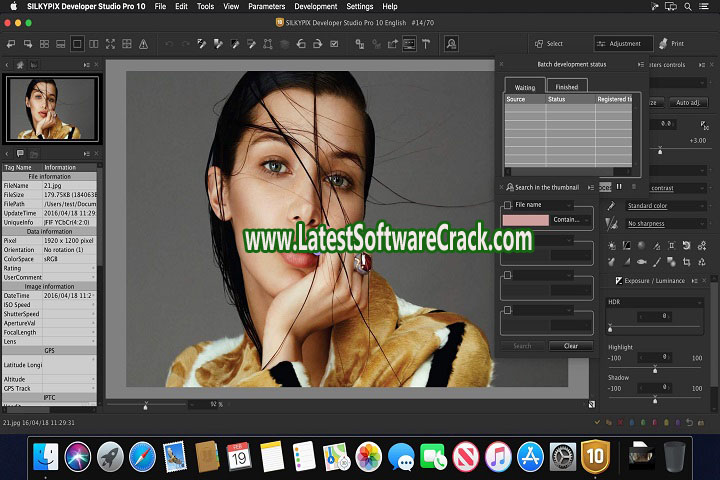This screenshot has height=480, width=720.
Task: Open the No sharpness dropdown
Action: [x=665, y=224]
